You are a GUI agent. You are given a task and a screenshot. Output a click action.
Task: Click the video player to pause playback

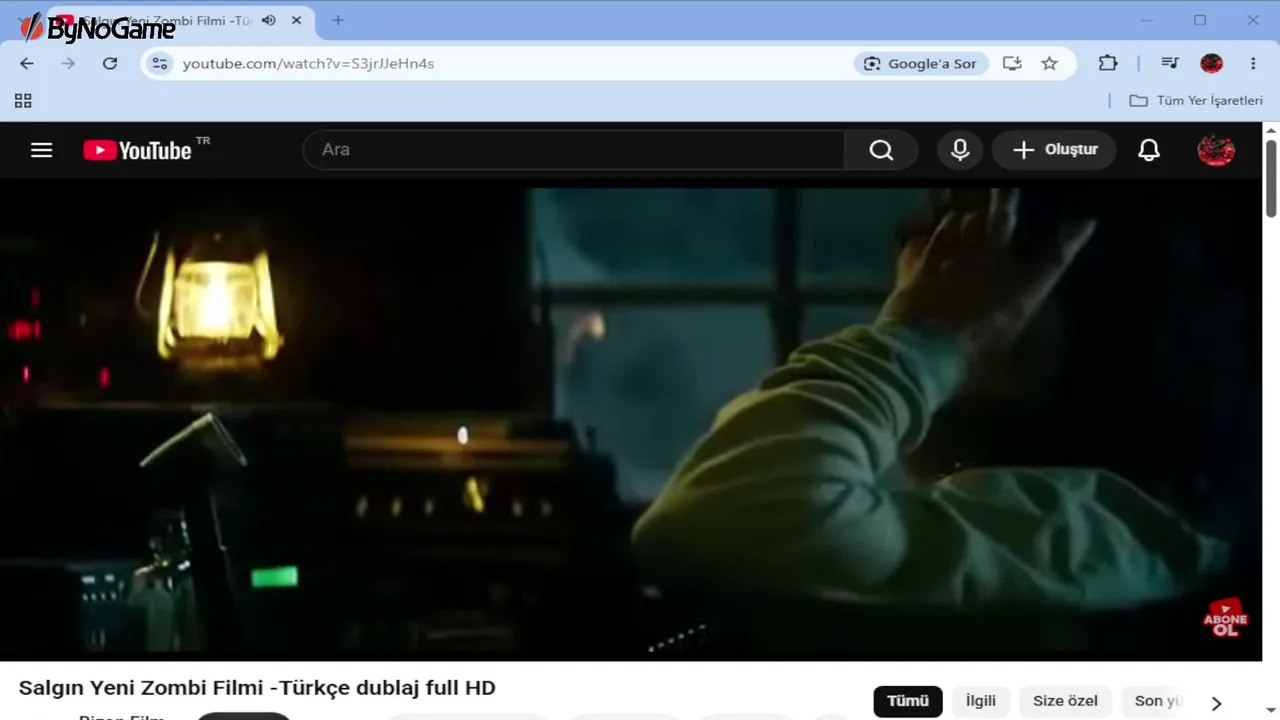(x=631, y=419)
